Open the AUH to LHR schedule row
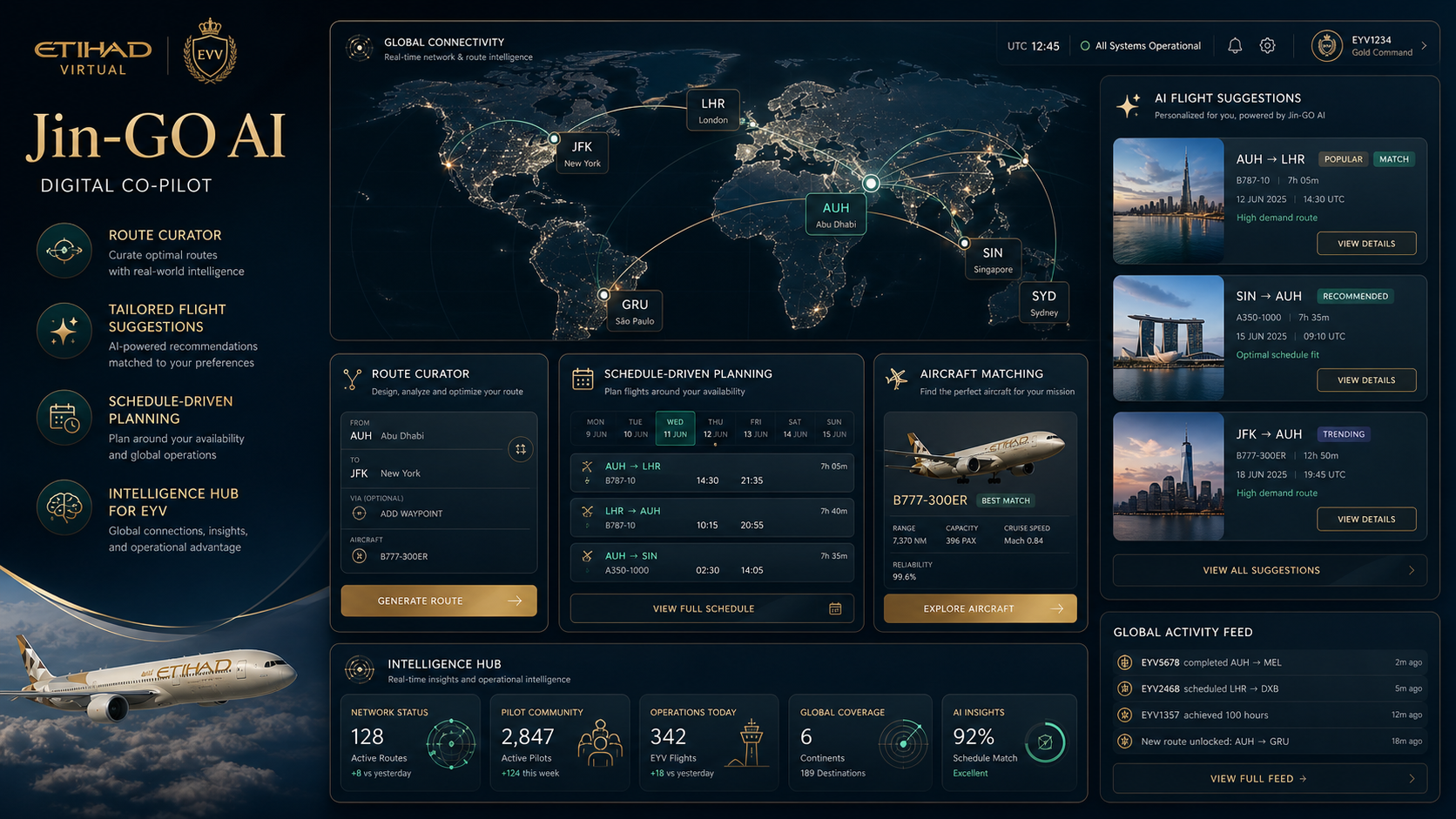 [x=711, y=473]
